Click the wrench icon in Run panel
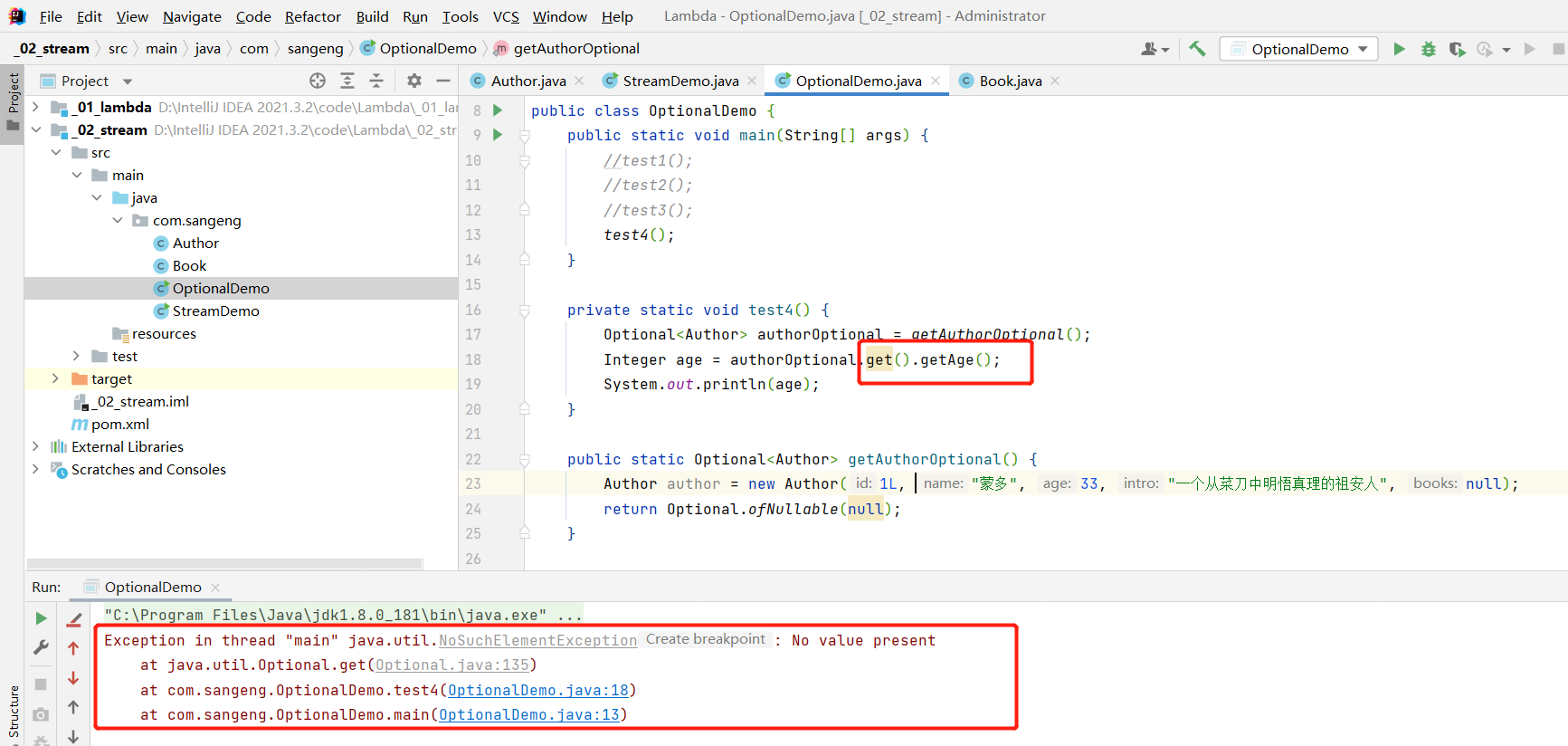The height and width of the screenshot is (746, 1568). click(x=41, y=648)
